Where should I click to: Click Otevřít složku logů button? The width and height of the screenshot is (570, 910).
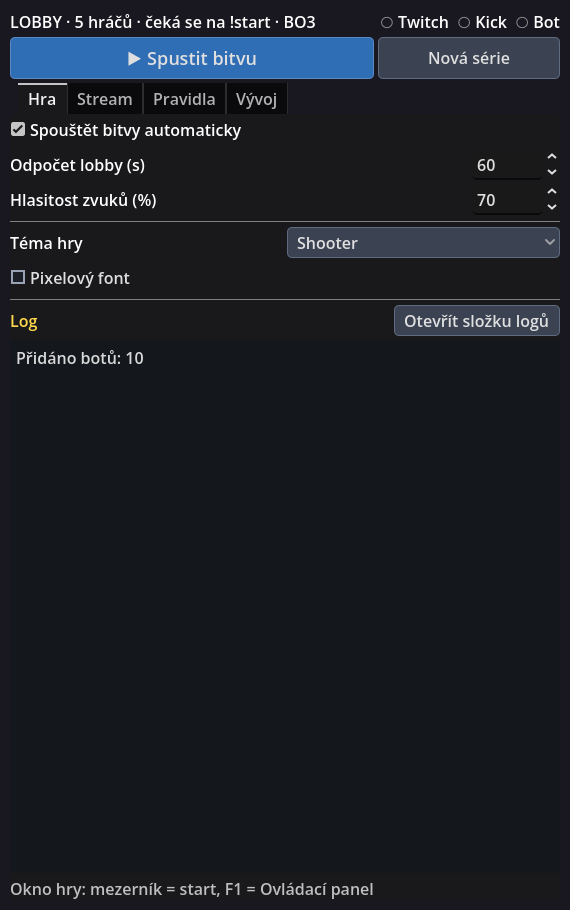point(477,321)
